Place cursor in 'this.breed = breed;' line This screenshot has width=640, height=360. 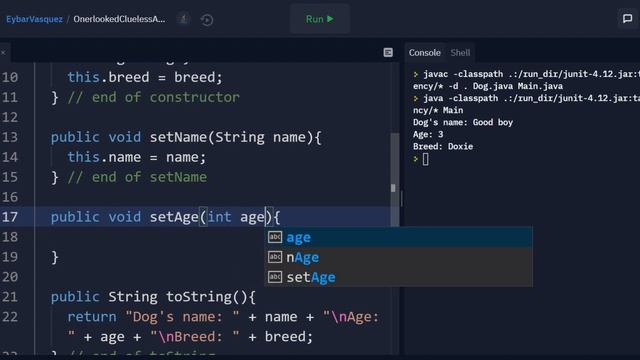coord(145,77)
